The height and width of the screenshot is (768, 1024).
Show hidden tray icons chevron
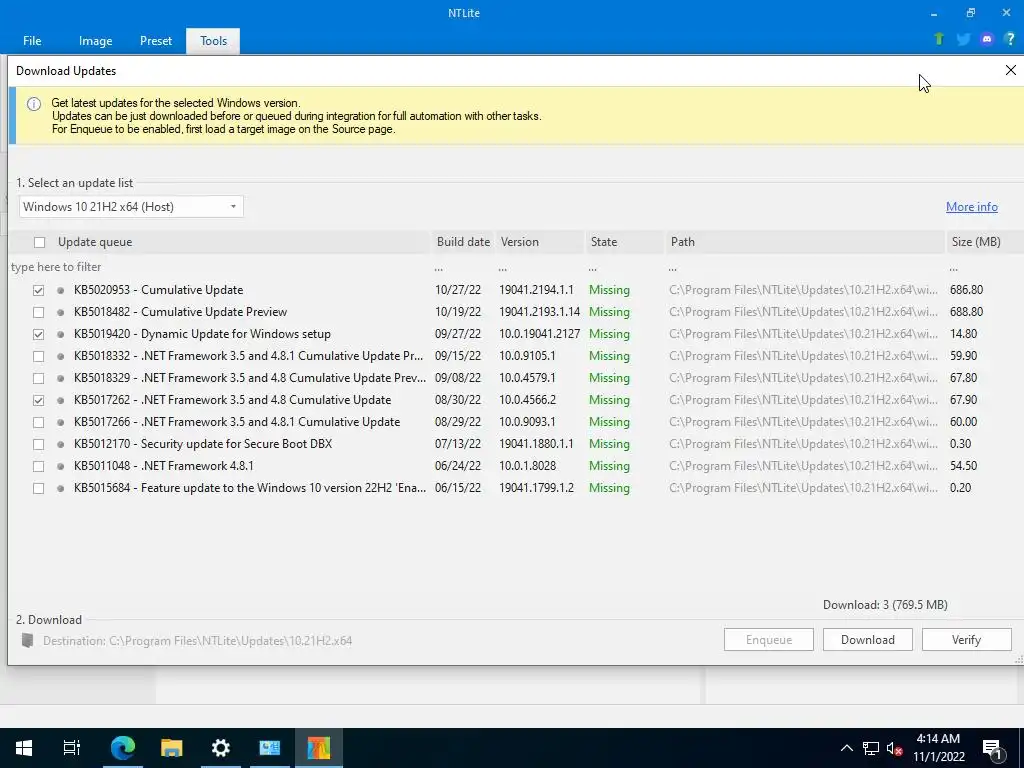click(846, 748)
